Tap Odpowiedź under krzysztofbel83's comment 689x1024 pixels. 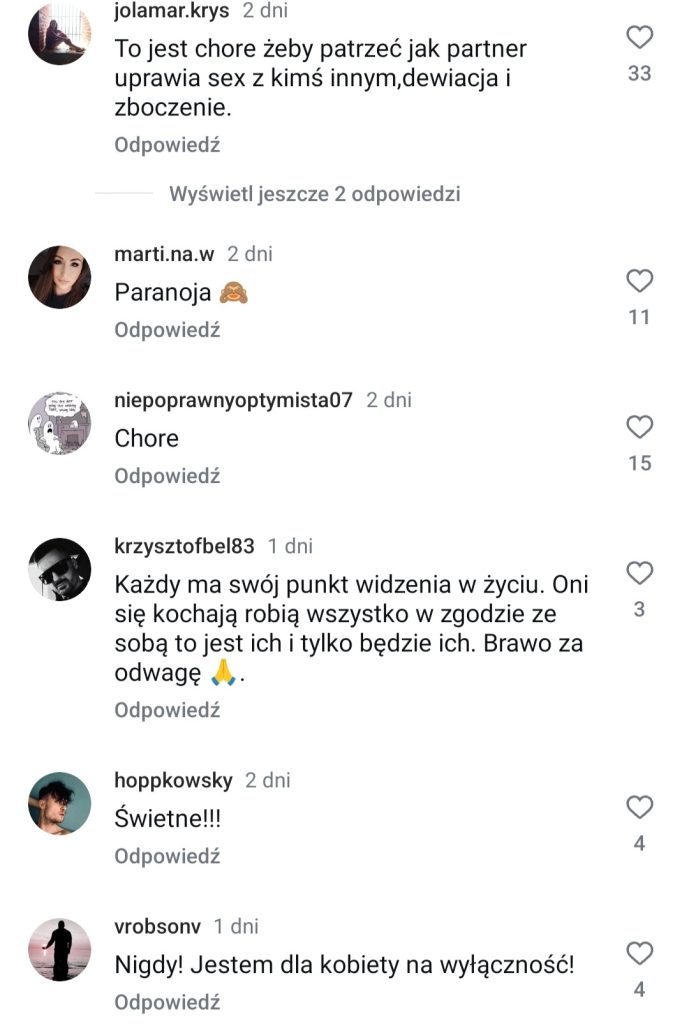167,710
